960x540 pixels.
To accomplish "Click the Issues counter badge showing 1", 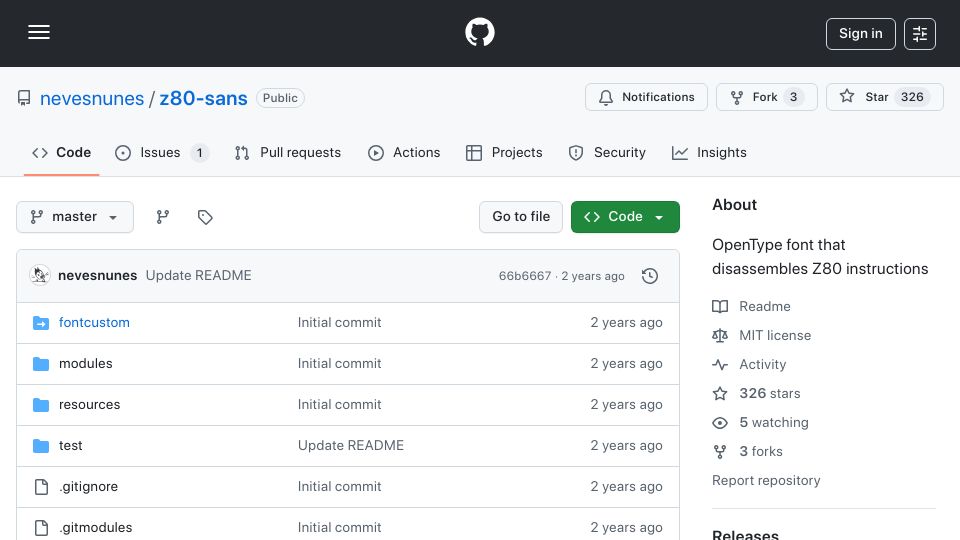I will (x=199, y=152).
